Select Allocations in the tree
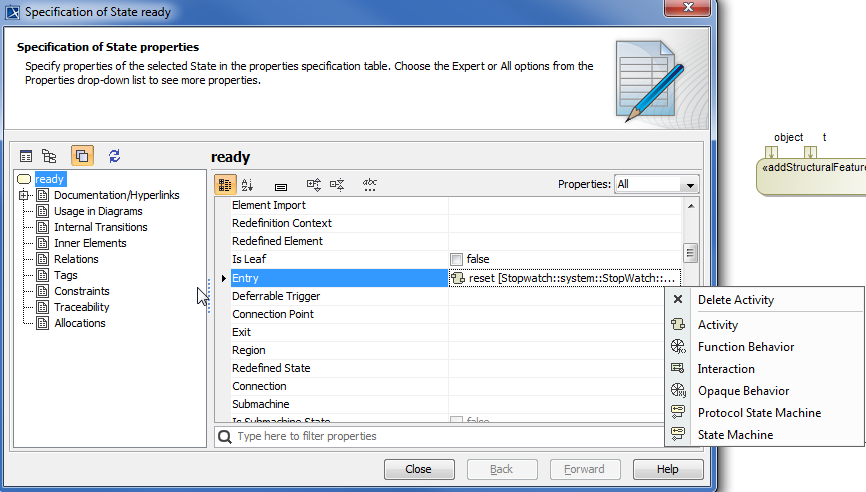 pyautogui.click(x=80, y=323)
